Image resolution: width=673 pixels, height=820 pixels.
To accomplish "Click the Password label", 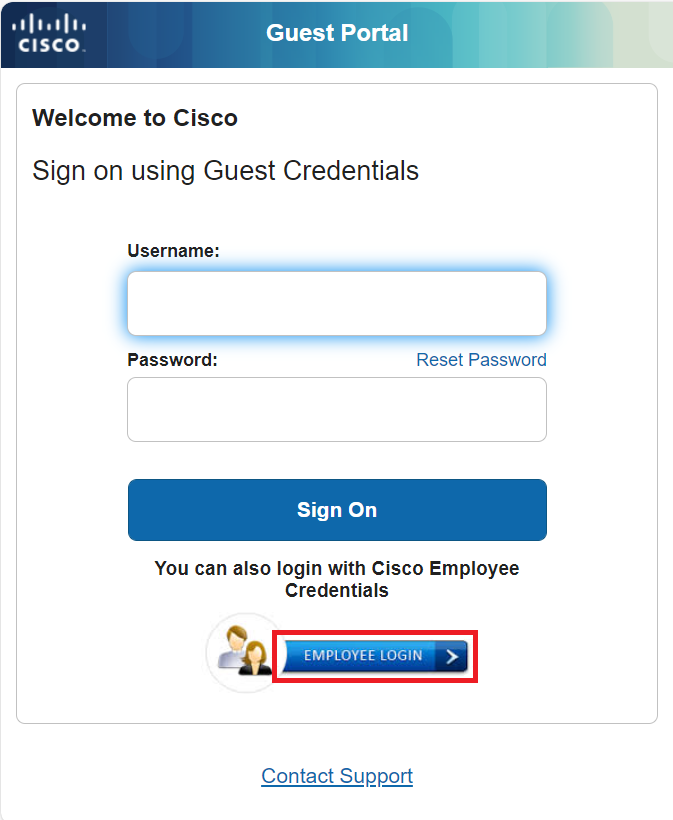I will (x=172, y=360).
